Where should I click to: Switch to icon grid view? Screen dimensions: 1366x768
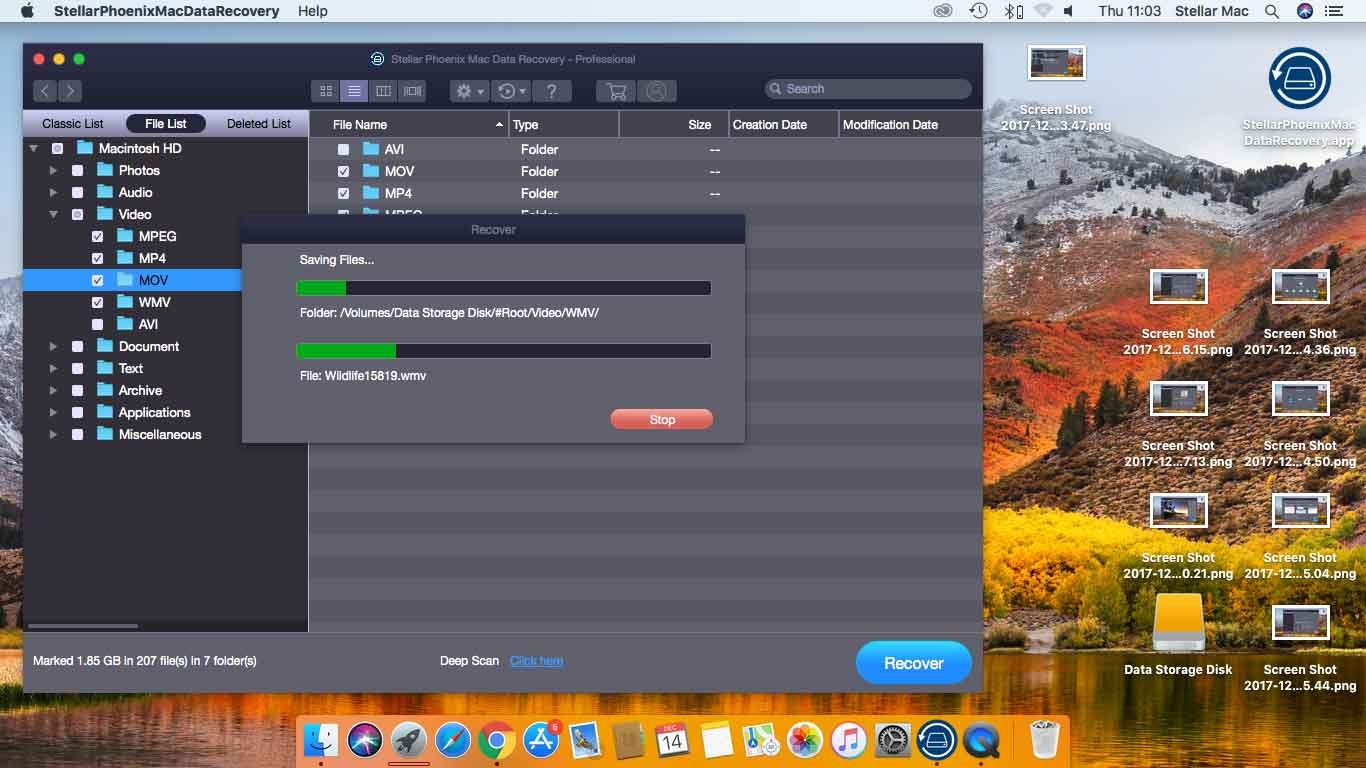[325, 91]
